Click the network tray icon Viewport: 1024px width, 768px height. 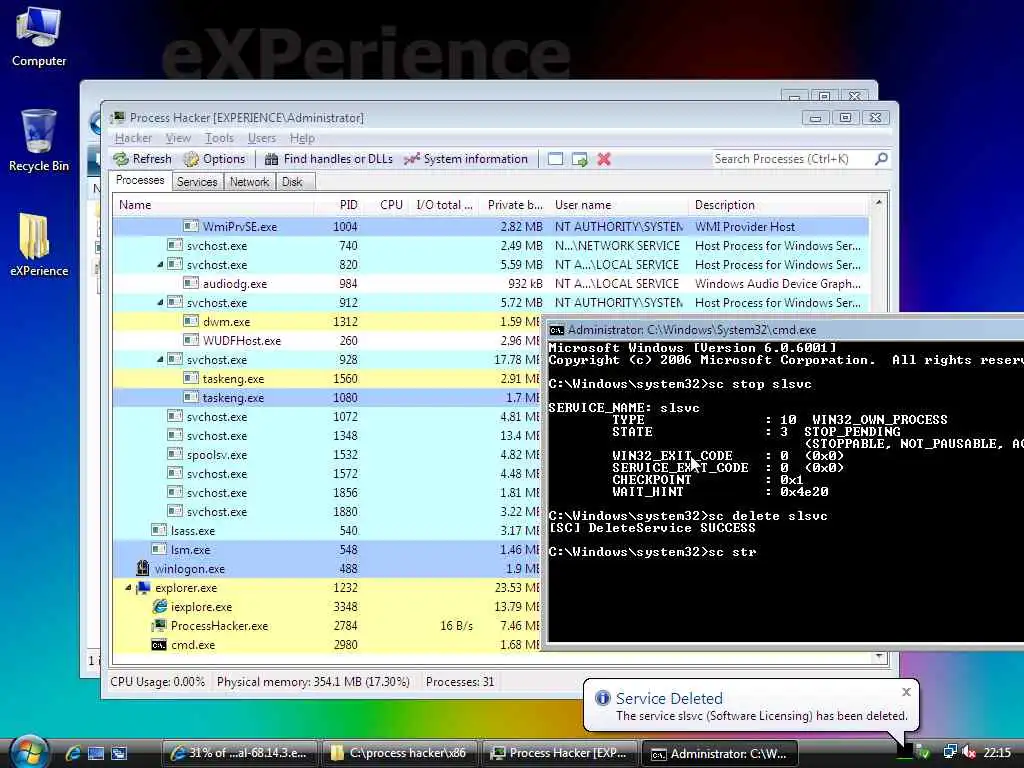pos(950,753)
